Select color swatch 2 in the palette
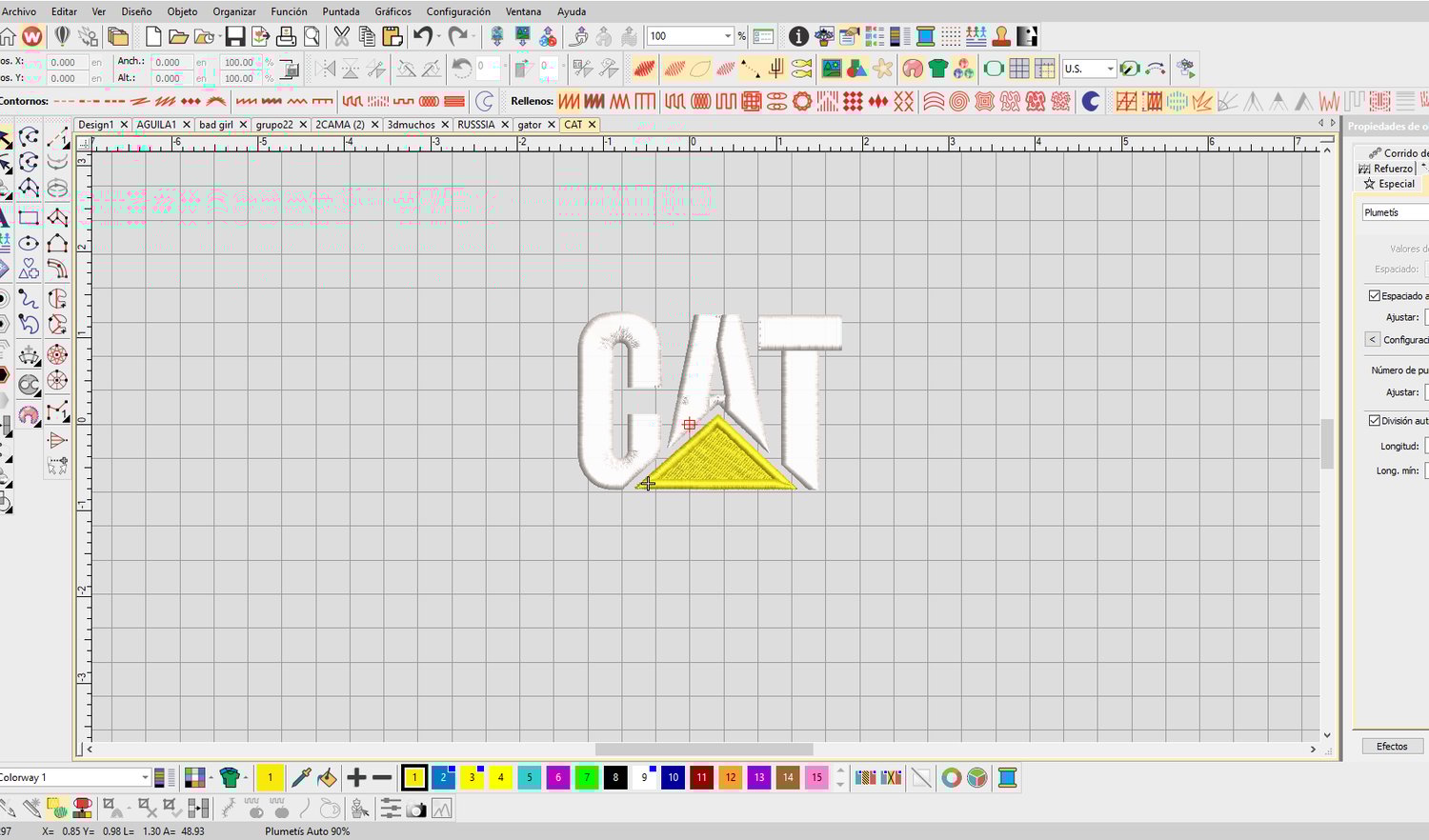 tap(443, 778)
